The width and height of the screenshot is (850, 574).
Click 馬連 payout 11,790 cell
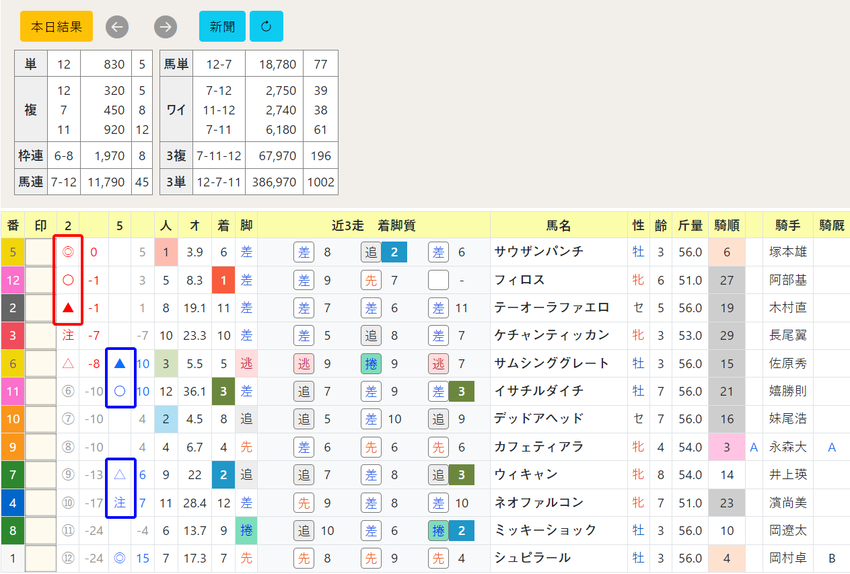[106, 182]
